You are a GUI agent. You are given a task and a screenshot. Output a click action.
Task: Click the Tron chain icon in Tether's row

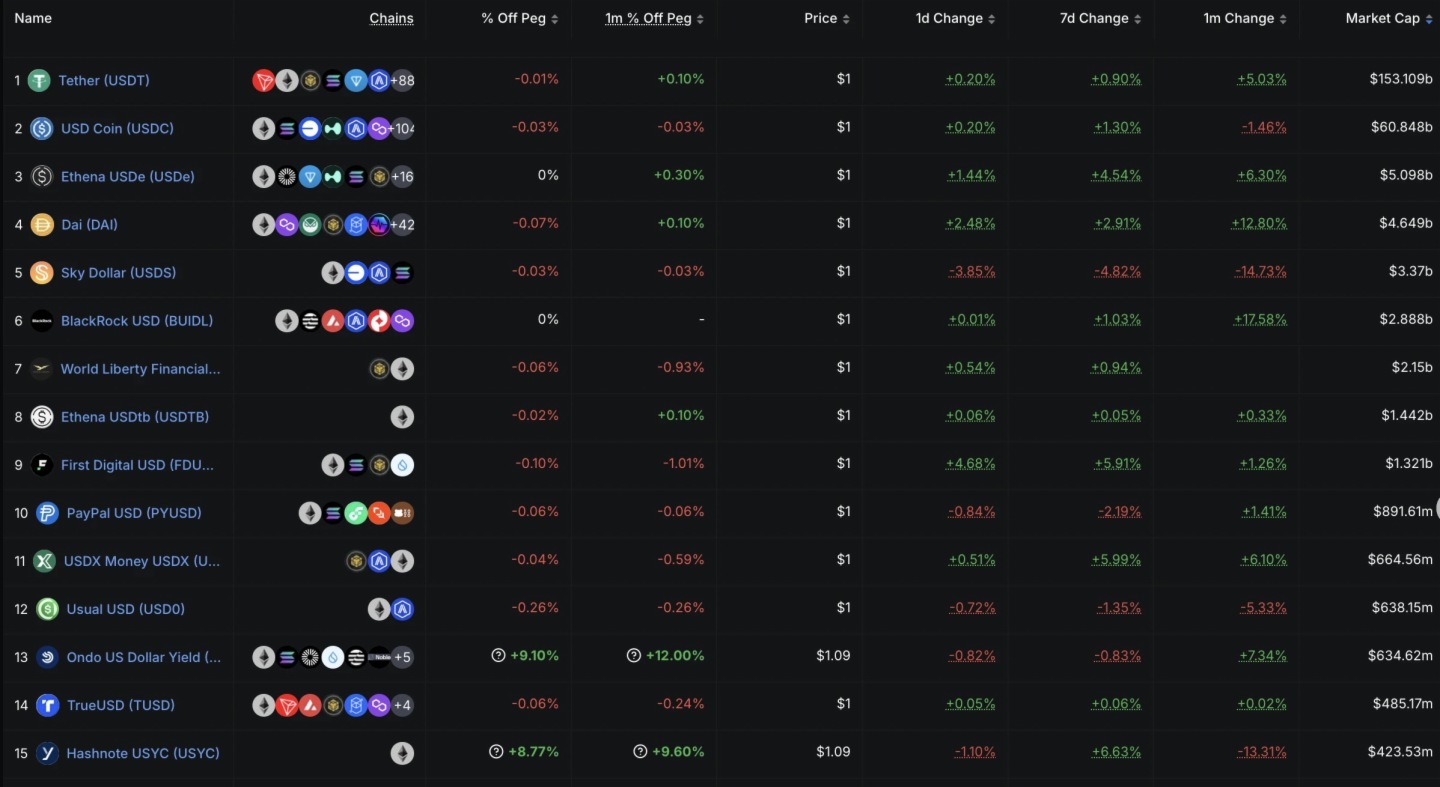click(264, 81)
